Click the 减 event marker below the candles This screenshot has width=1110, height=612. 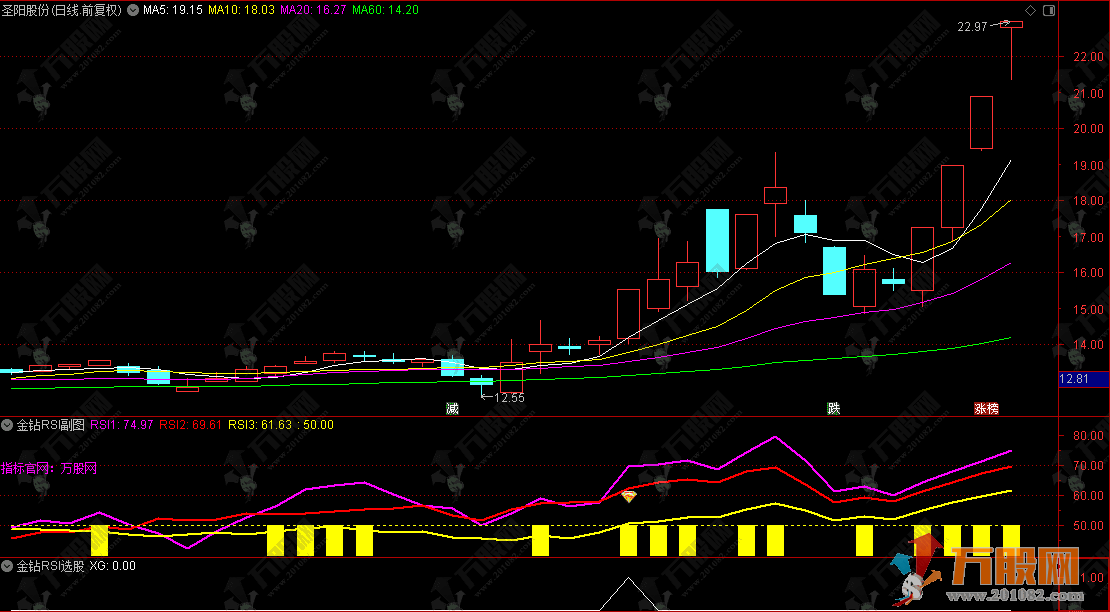point(452,408)
